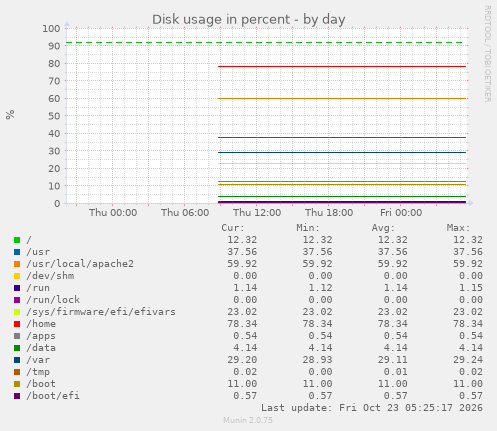The image size is (497, 431).
Task: Click /var minimum value 28.93
Action: click(317, 360)
